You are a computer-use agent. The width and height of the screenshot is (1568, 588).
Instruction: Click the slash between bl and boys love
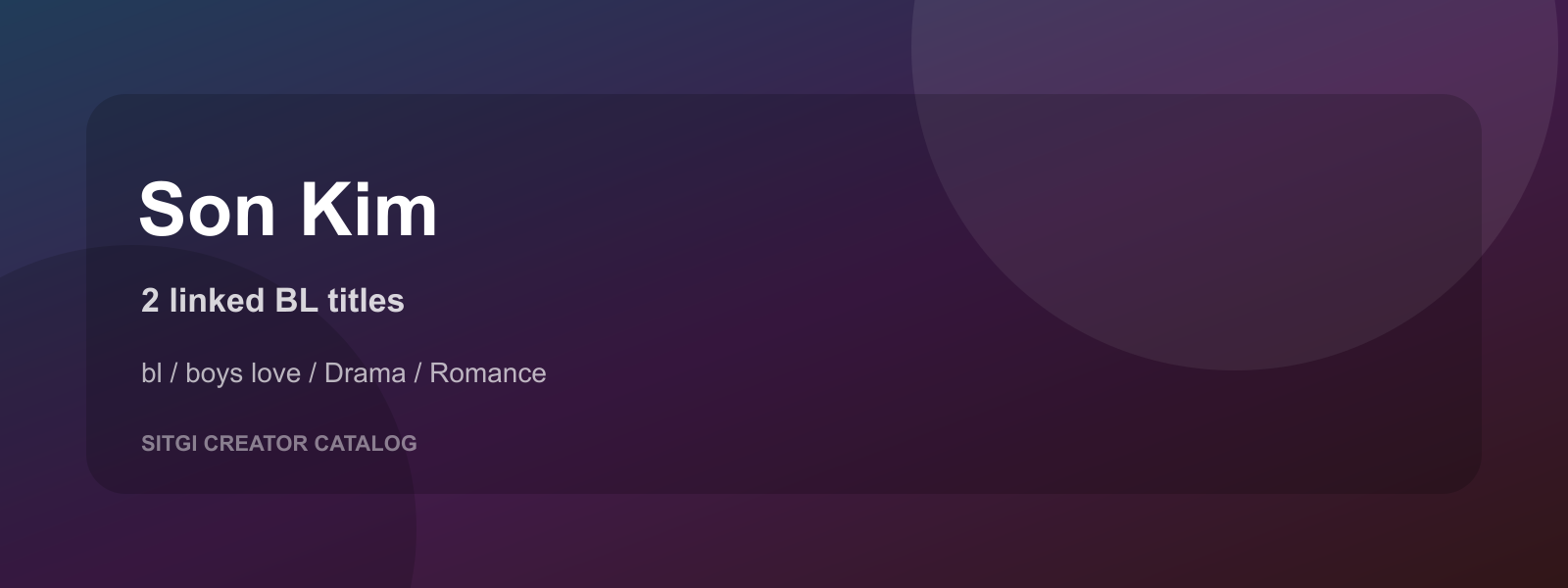click(x=173, y=372)
